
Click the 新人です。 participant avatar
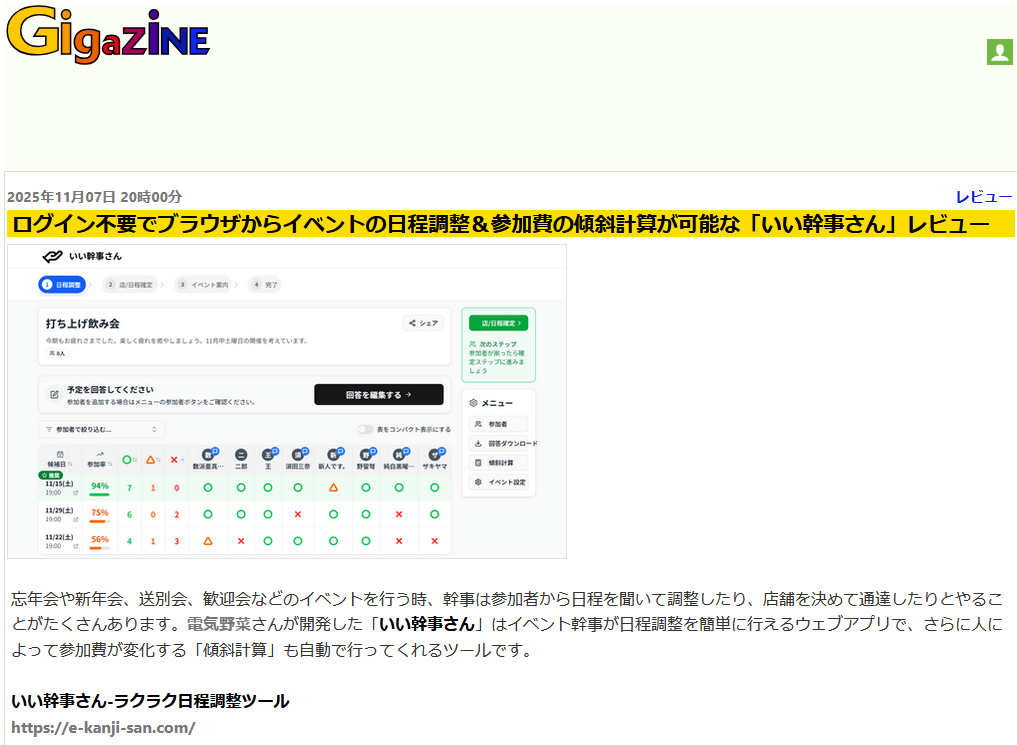click(333, 455)
